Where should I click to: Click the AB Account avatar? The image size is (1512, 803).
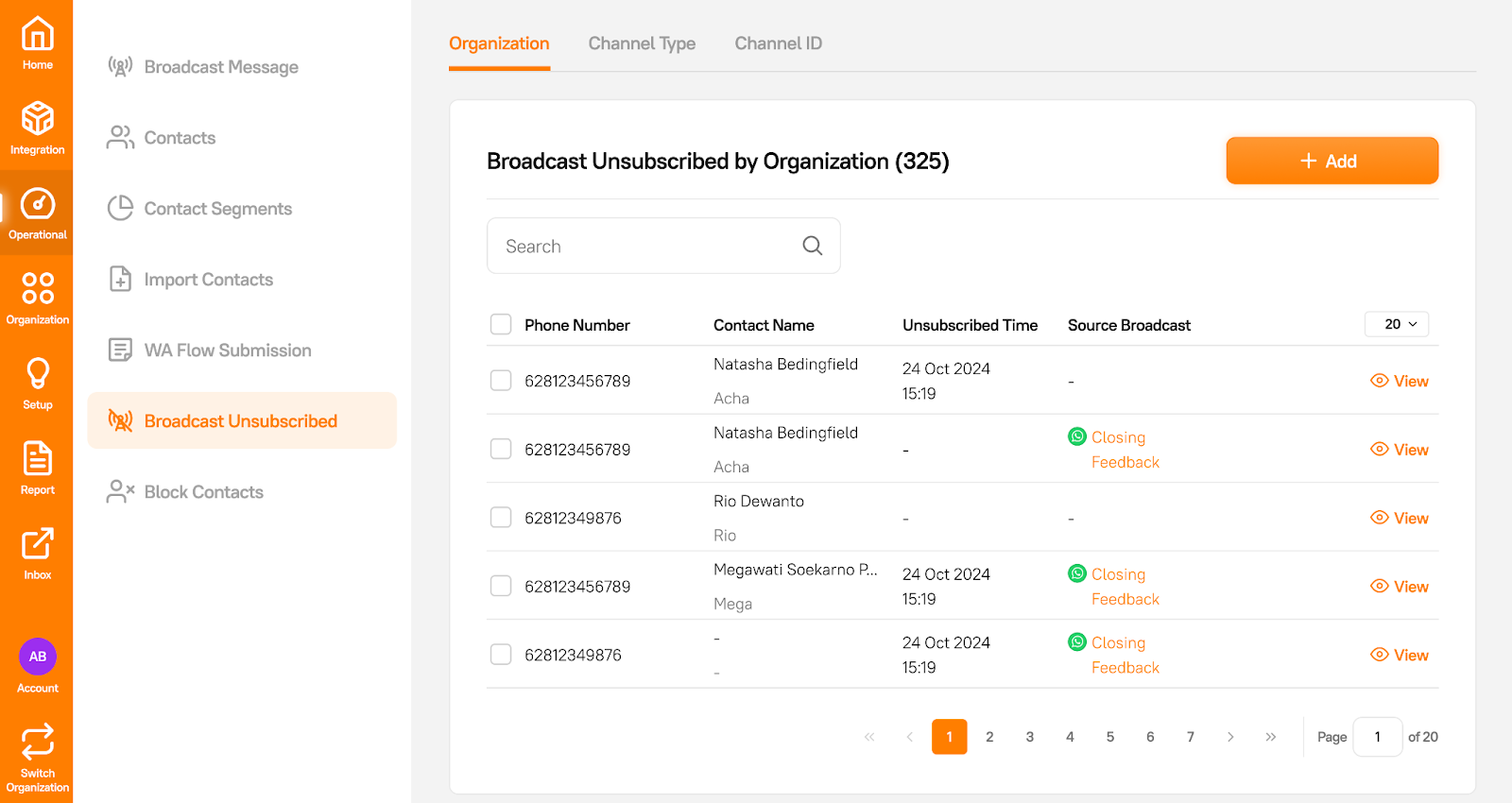pyautogui.click(x=37, y=657)
